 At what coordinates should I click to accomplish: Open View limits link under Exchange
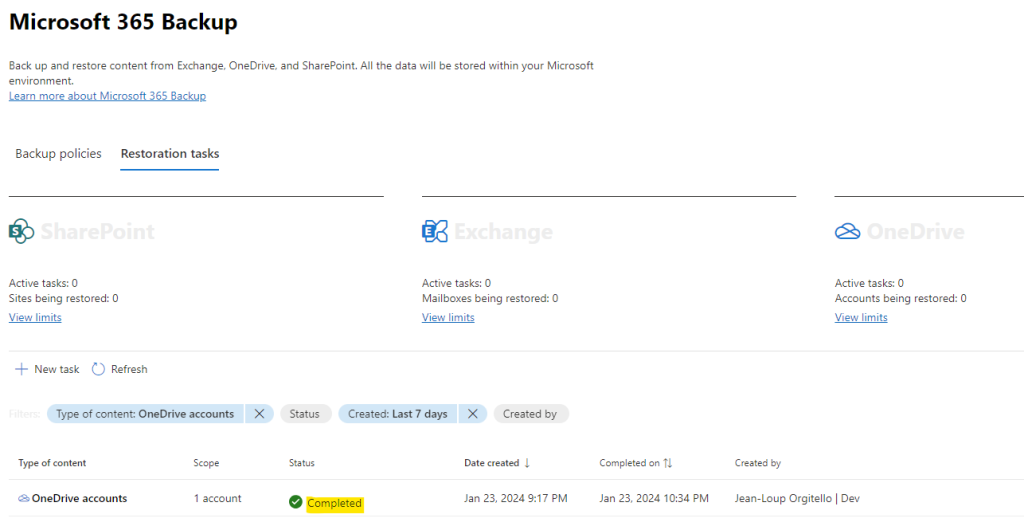tap(448, 317)
